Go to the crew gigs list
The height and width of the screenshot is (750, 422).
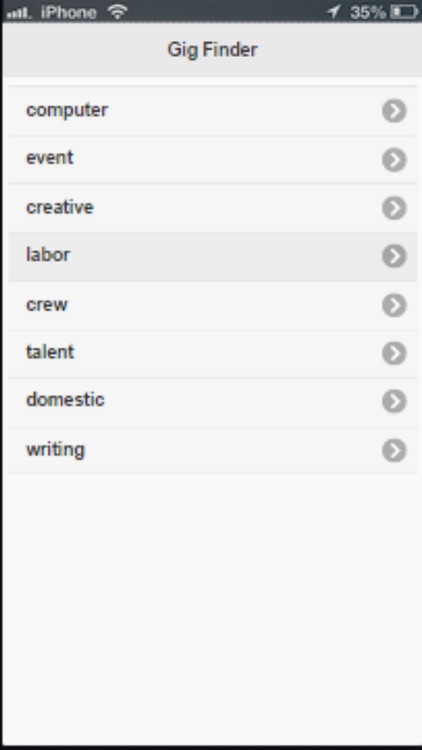point(212,305)
